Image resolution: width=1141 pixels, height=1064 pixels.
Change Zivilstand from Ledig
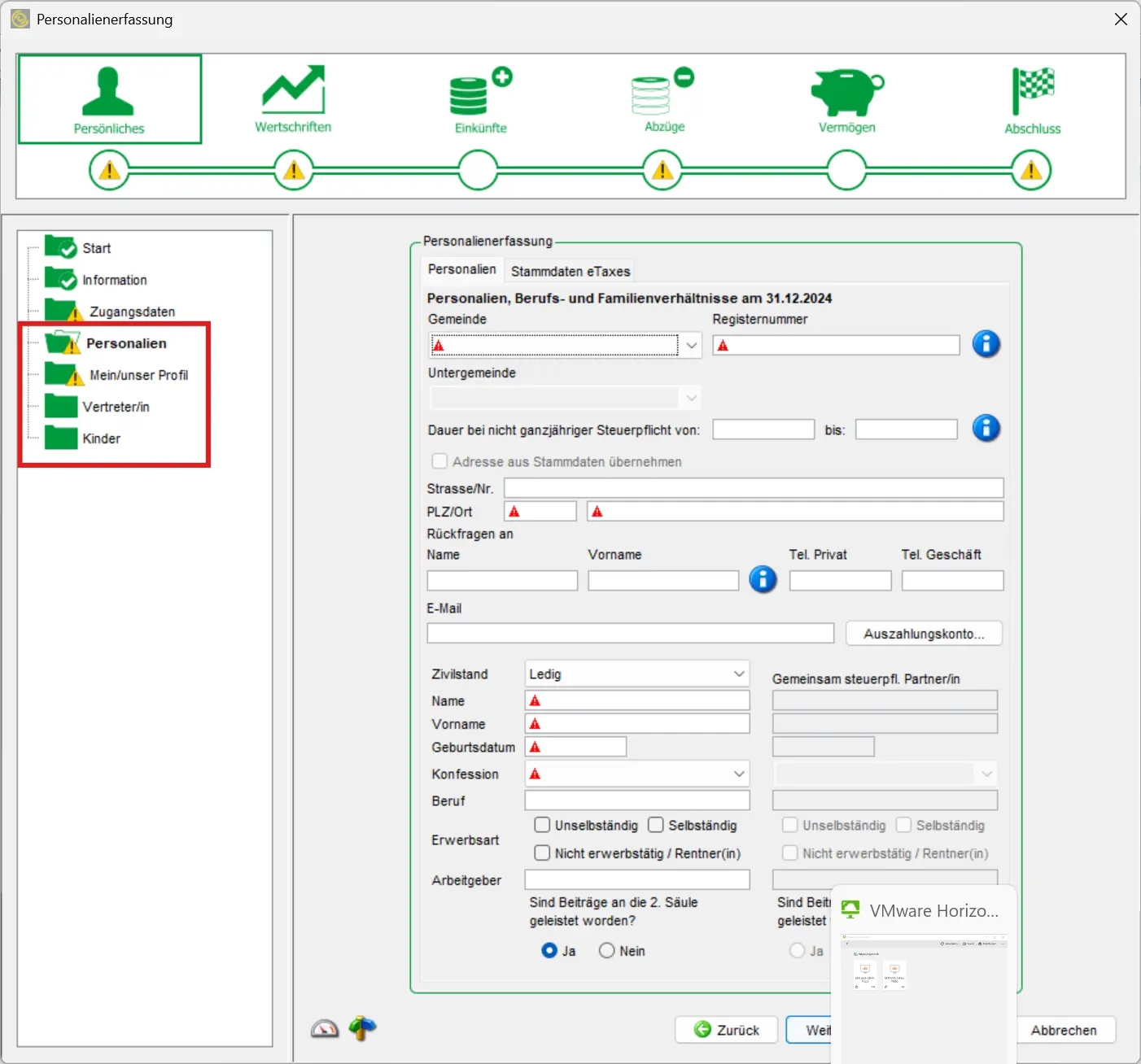click(739, 674)
